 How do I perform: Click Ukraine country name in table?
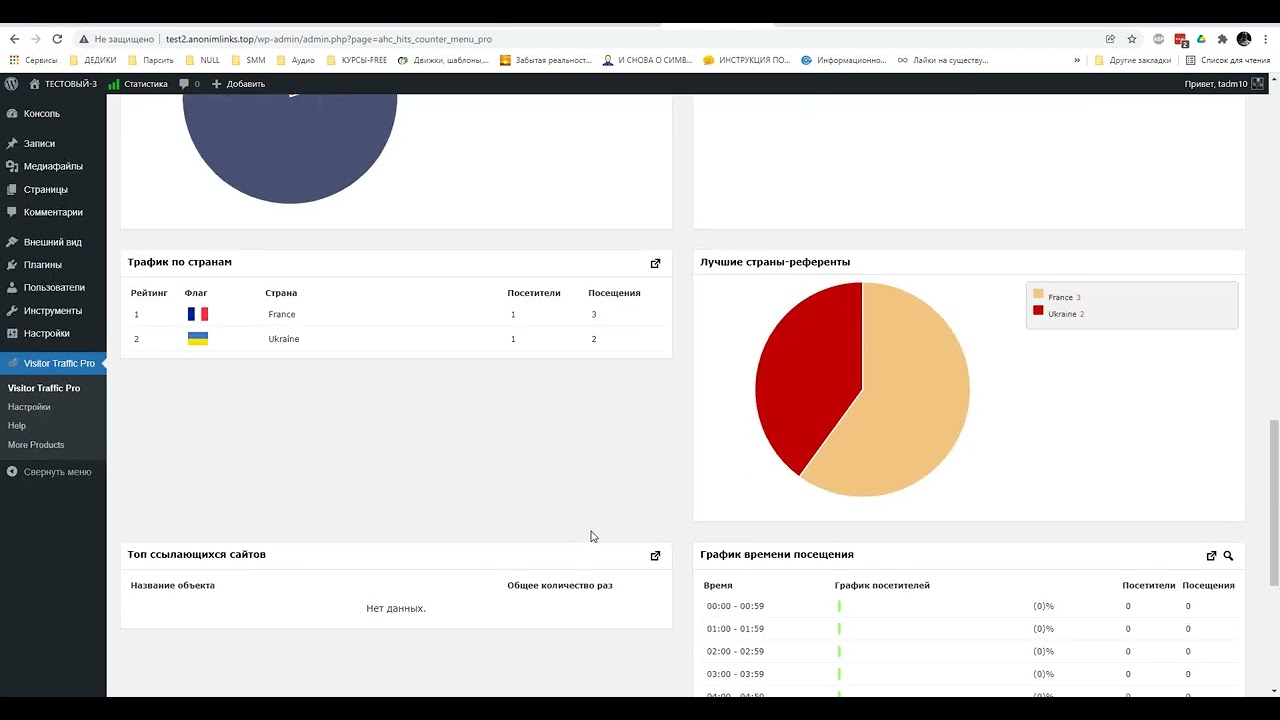tap(284, 339)
